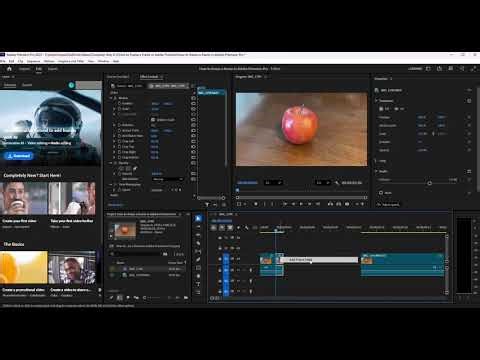Toggle Mute checkbox in Properties panel
Viewport: 480px width, 360px height.
[381, 193]
